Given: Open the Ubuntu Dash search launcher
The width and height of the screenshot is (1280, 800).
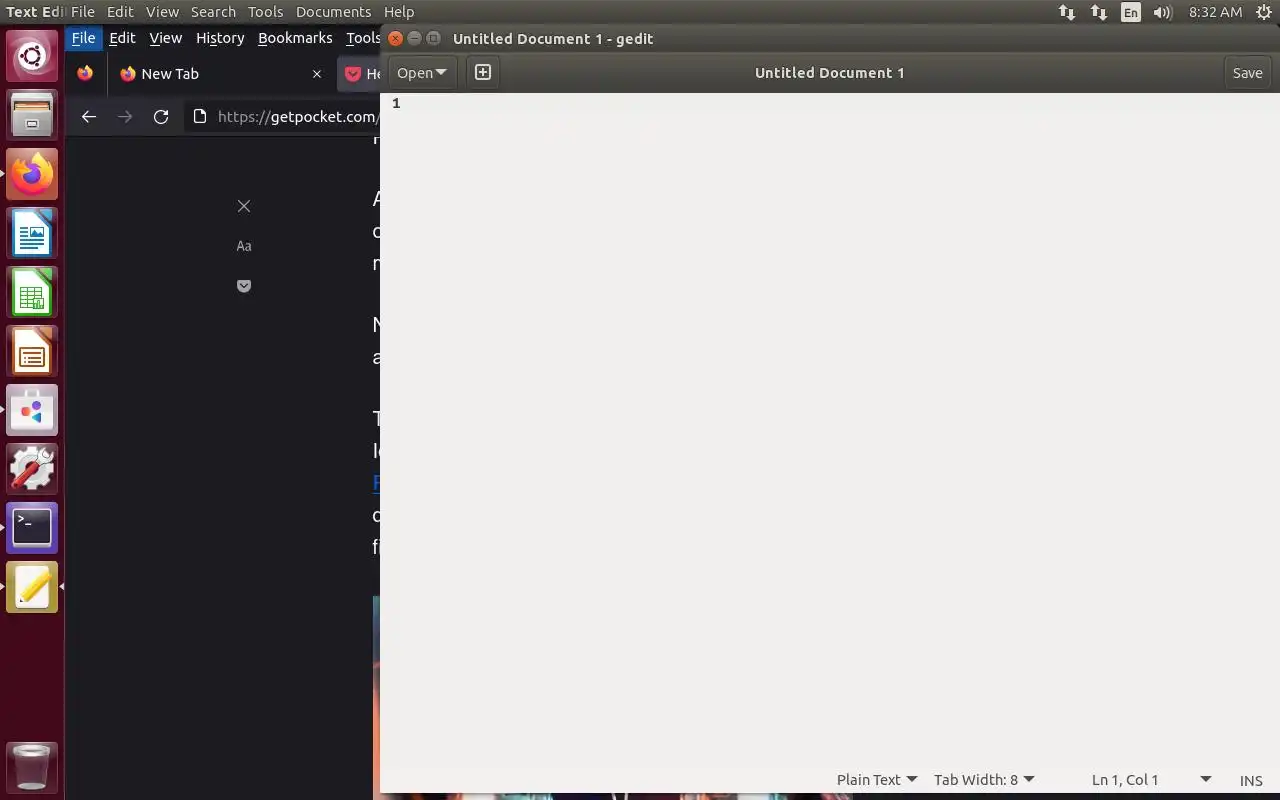Looking at the screenshot, I should (32, 56).
